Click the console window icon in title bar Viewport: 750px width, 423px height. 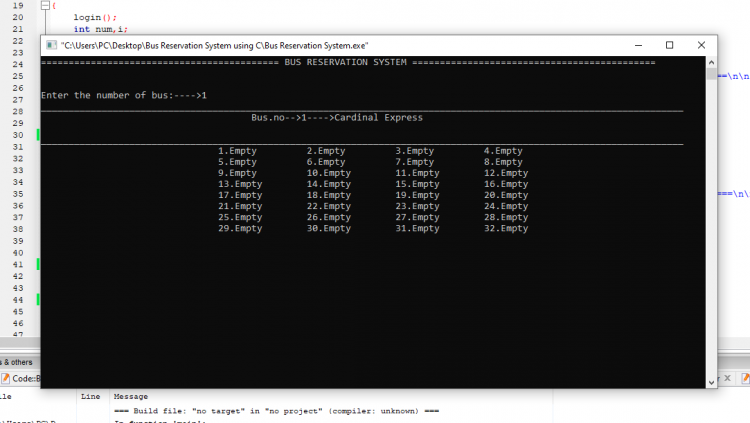coord(50,45)
